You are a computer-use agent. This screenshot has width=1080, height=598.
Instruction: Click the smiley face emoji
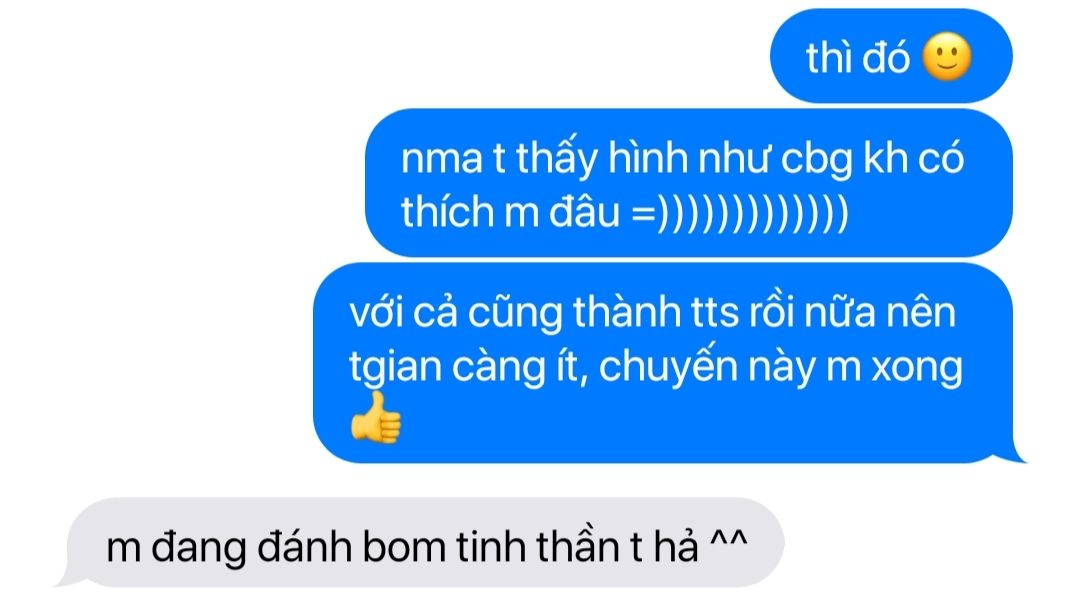click(946, 56)
